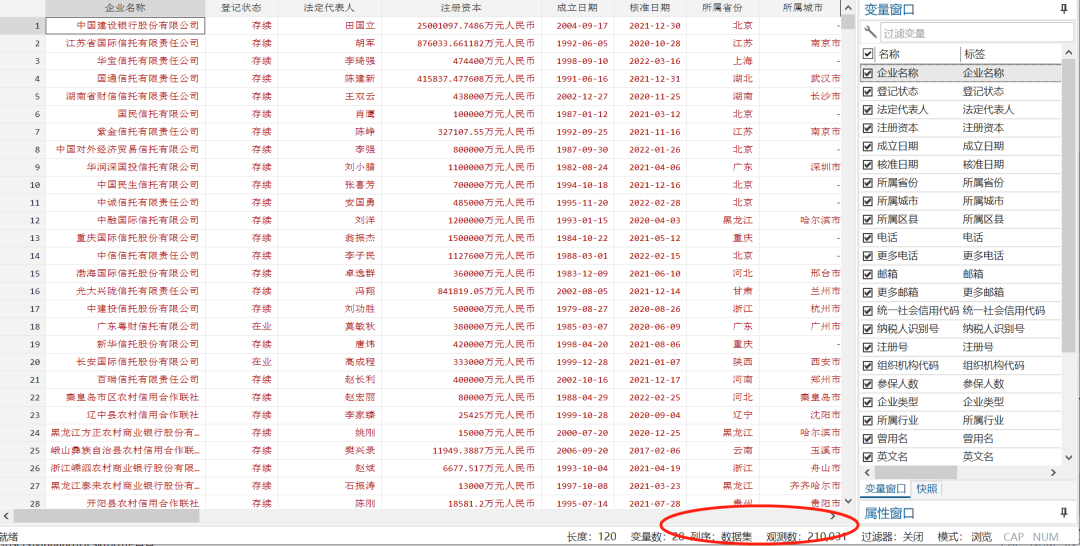Click the 模式: 浏览 status bar entry

965,536
